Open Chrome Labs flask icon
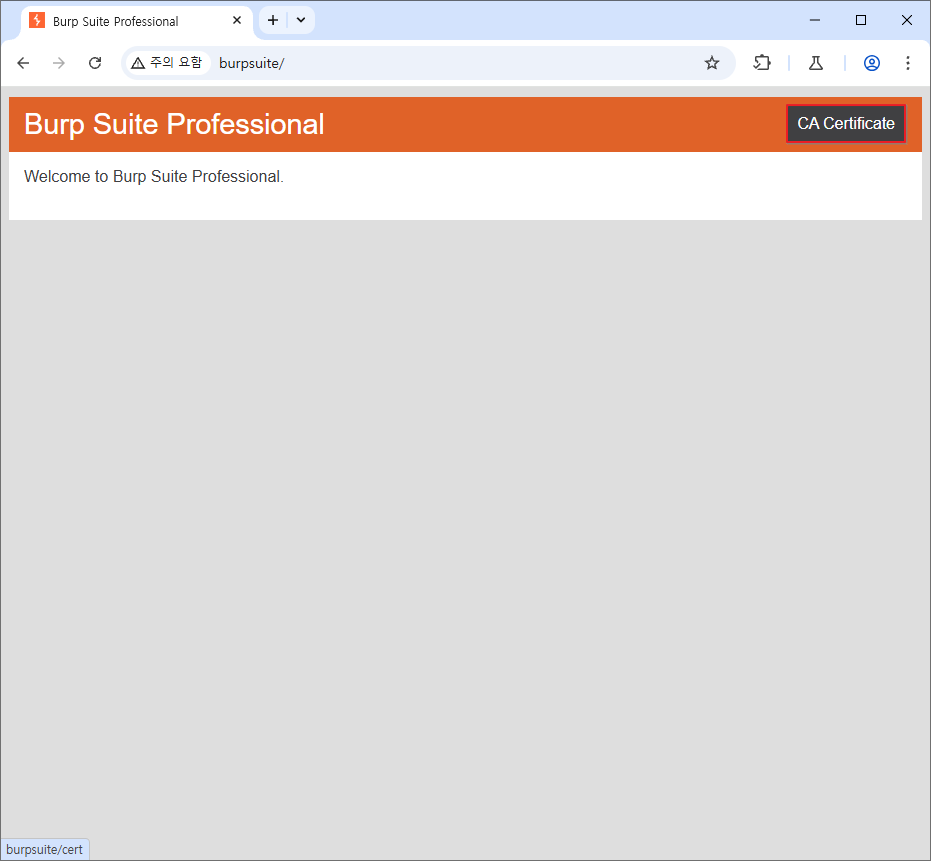The image size is (931, 861). click(816, 63)
